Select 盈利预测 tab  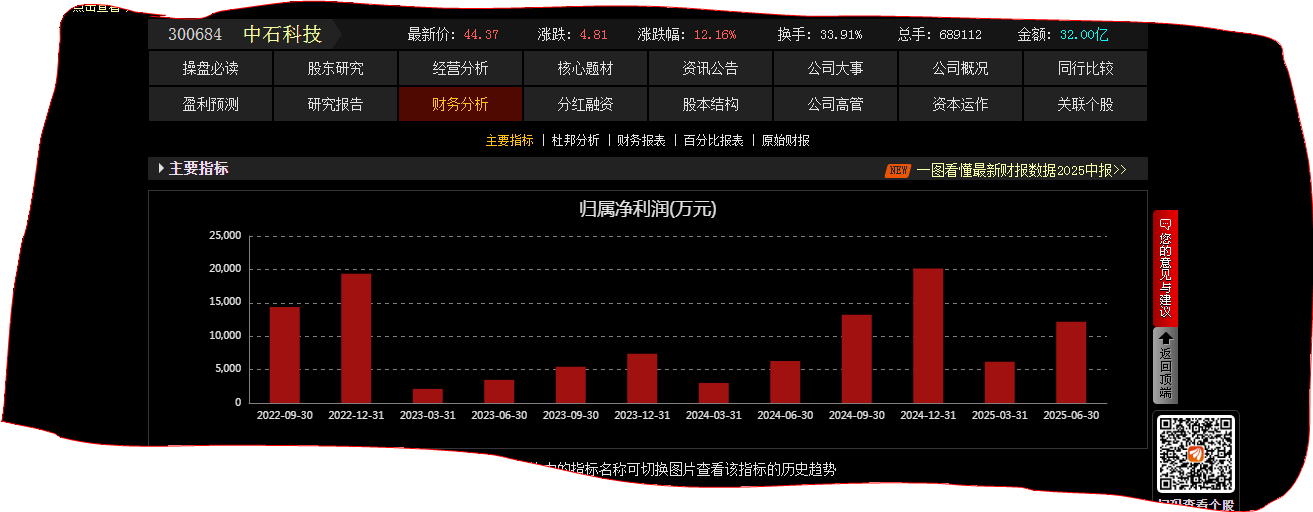pos(211,104)
